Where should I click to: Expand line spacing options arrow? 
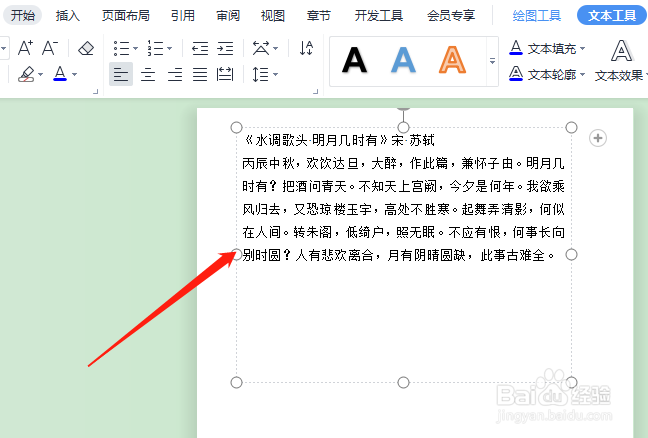[x=275, y=74]
